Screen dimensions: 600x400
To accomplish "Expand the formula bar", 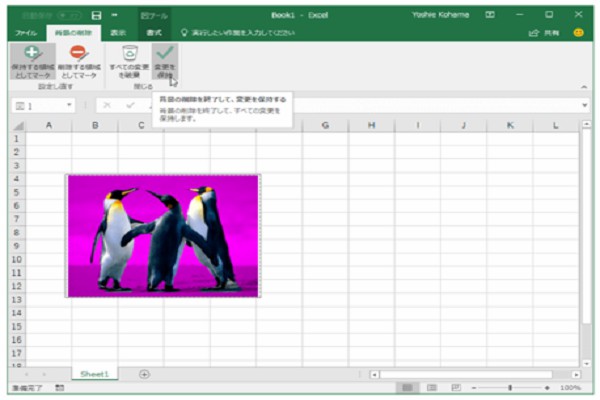I will (585, 105).
